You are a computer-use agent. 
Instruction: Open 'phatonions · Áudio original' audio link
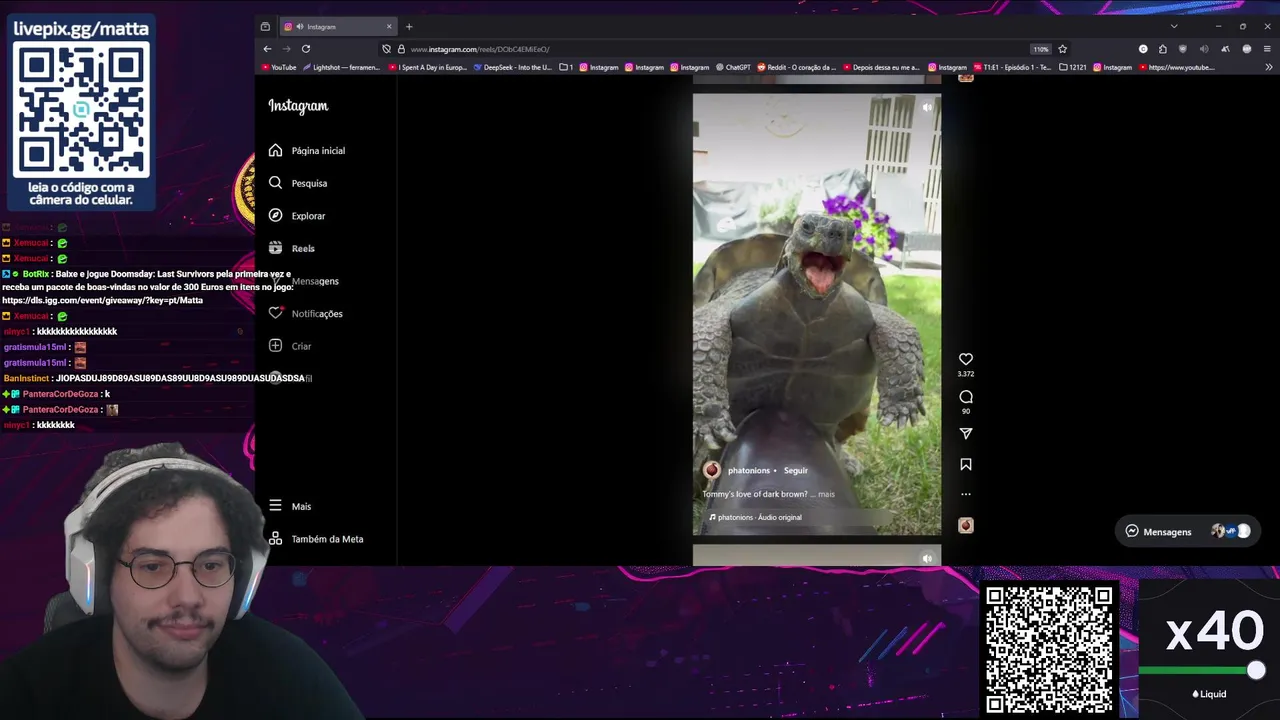[756, 517]
